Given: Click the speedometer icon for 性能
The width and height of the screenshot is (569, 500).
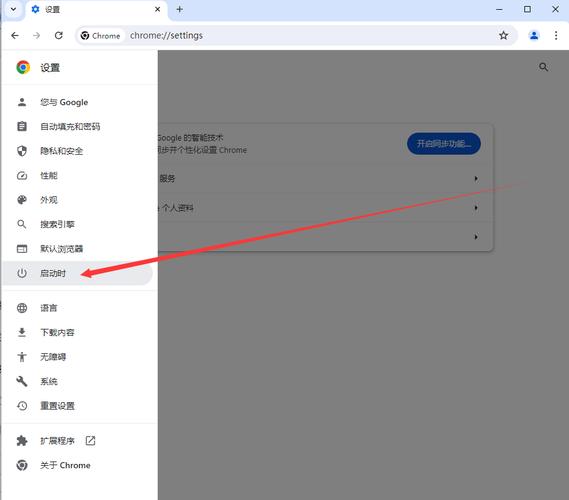Looking at the screenshot, I should point(22,176).
